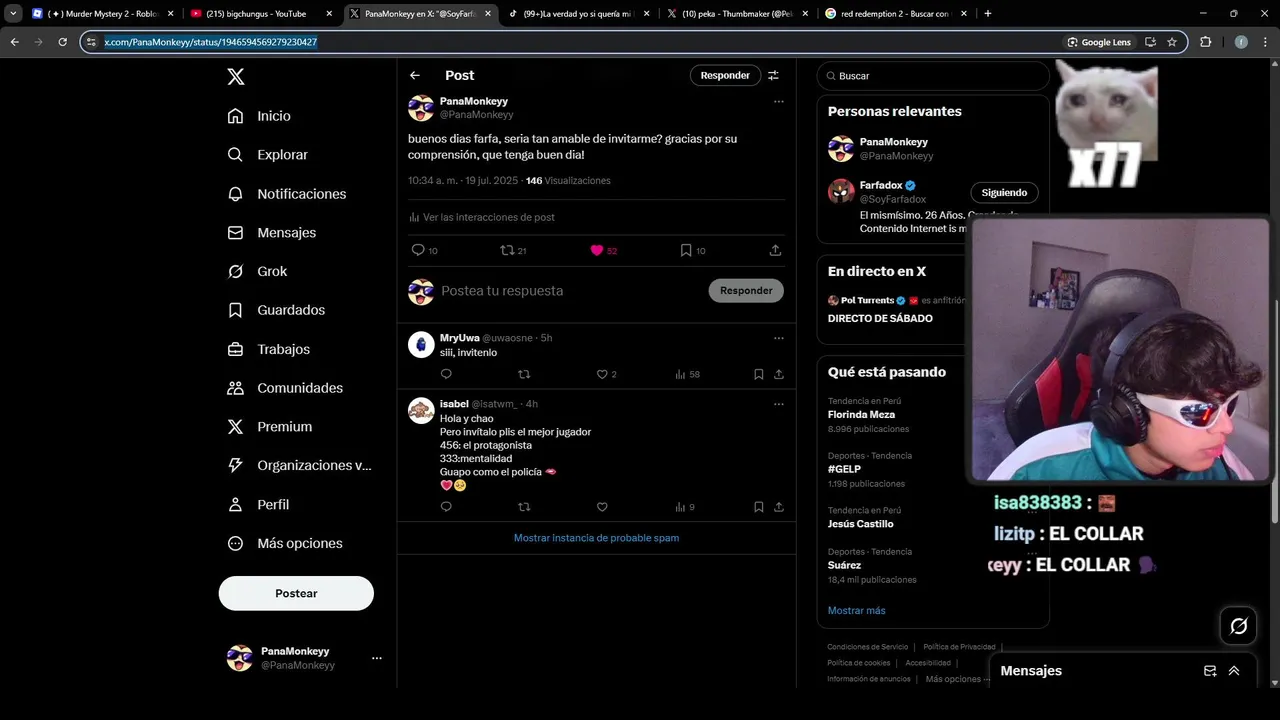Open Trabajos in sidebar

coord(268,349)
